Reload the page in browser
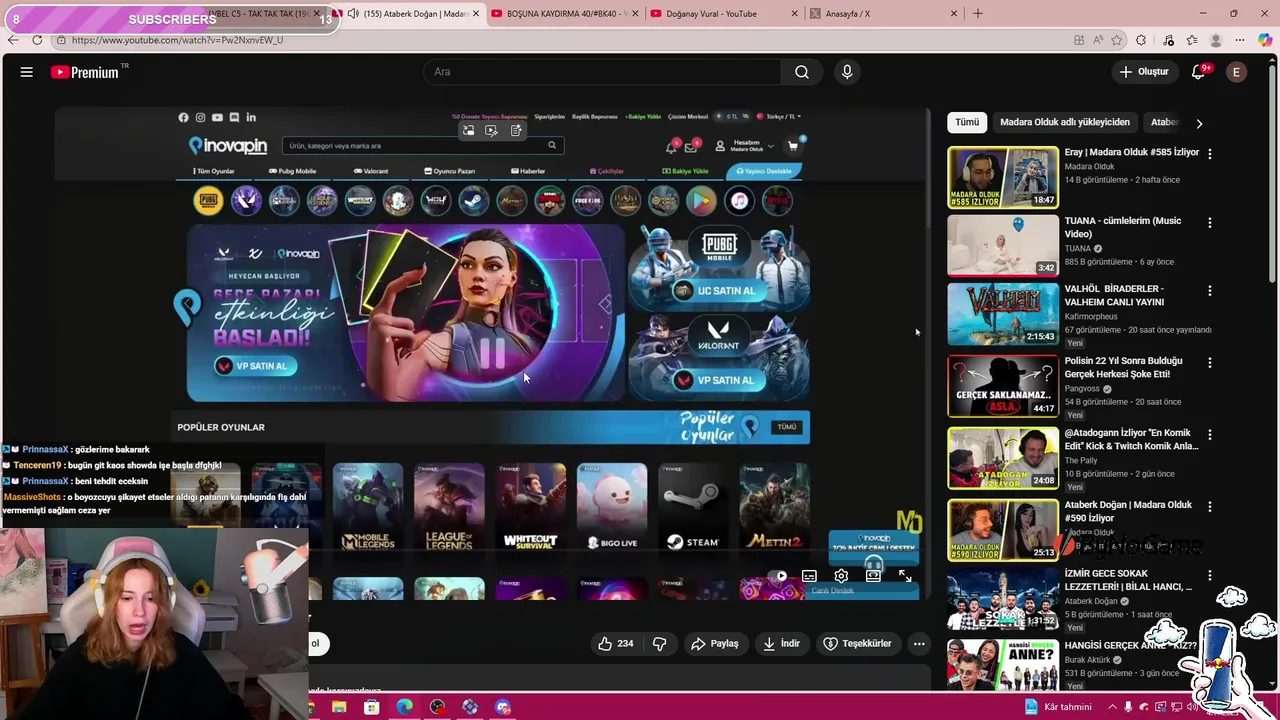1280x720 pixels. [37, 40]
